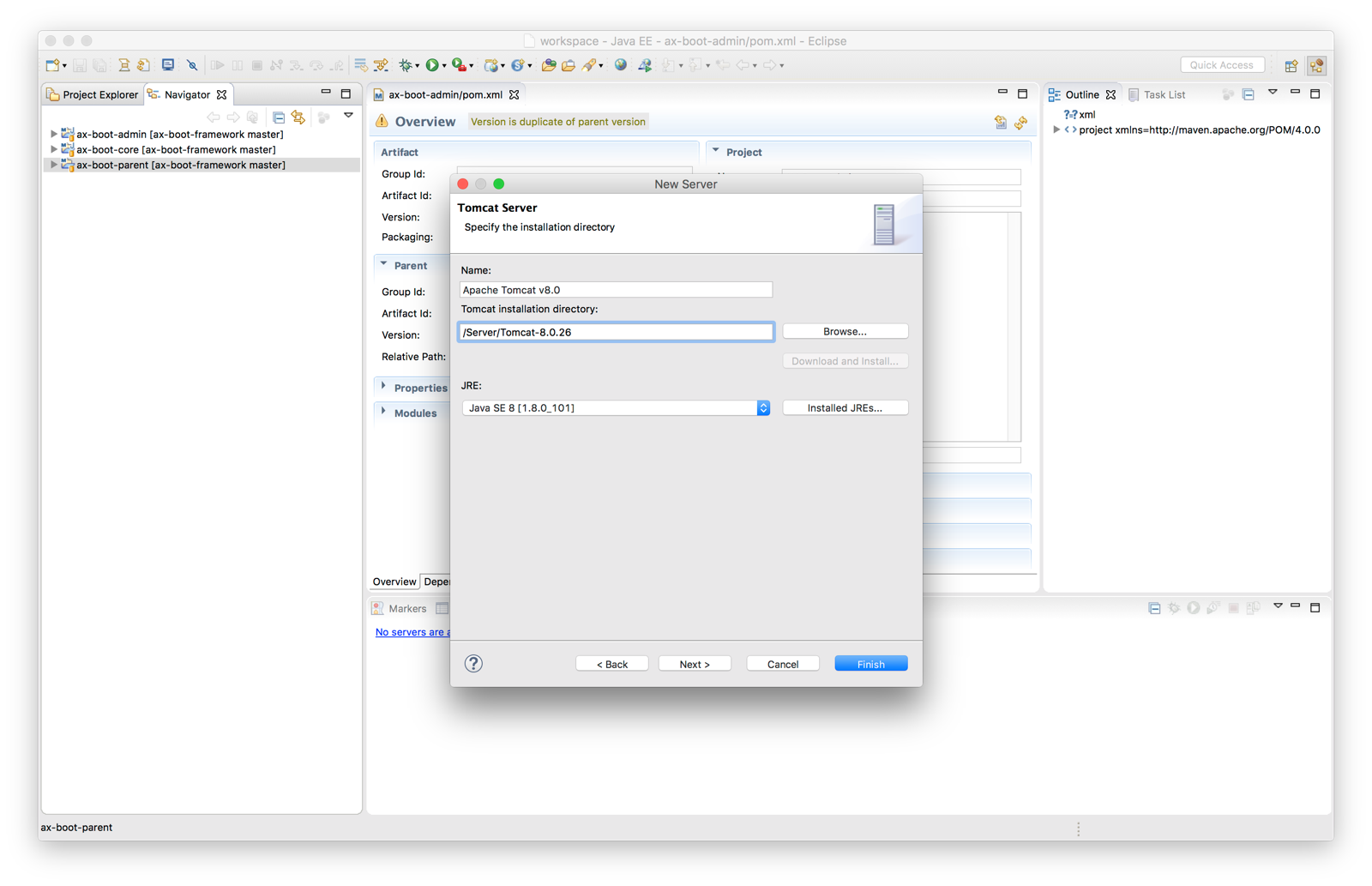
Task: Expand the Properties section
Action: point(383,387)
